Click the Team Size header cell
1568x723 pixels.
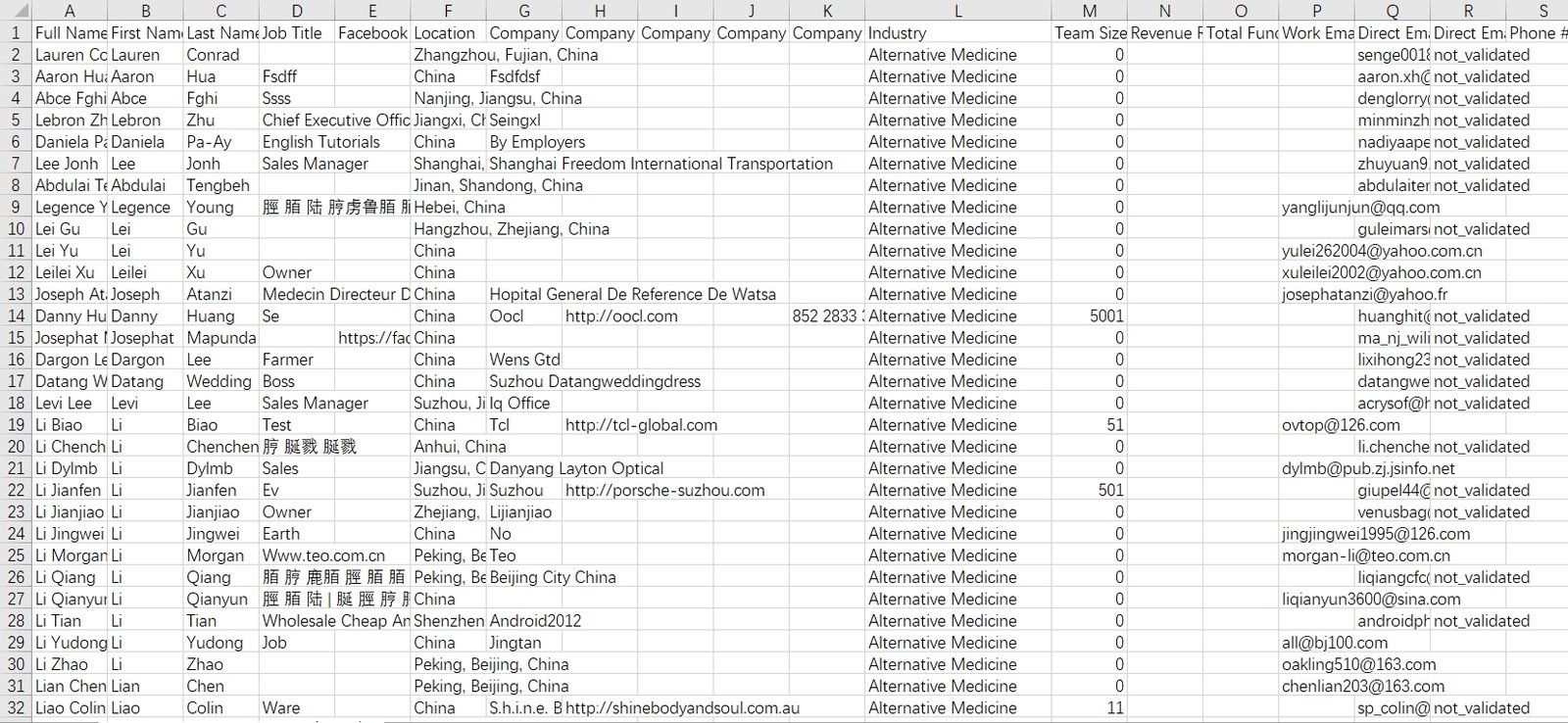(1089, 32)
